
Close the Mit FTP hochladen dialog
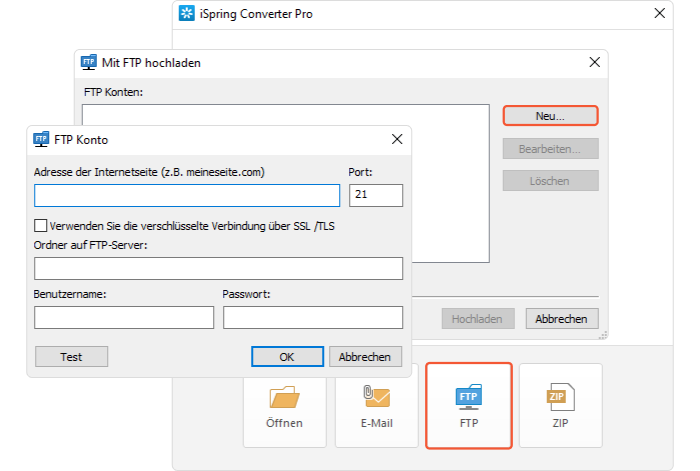point(594,62)
